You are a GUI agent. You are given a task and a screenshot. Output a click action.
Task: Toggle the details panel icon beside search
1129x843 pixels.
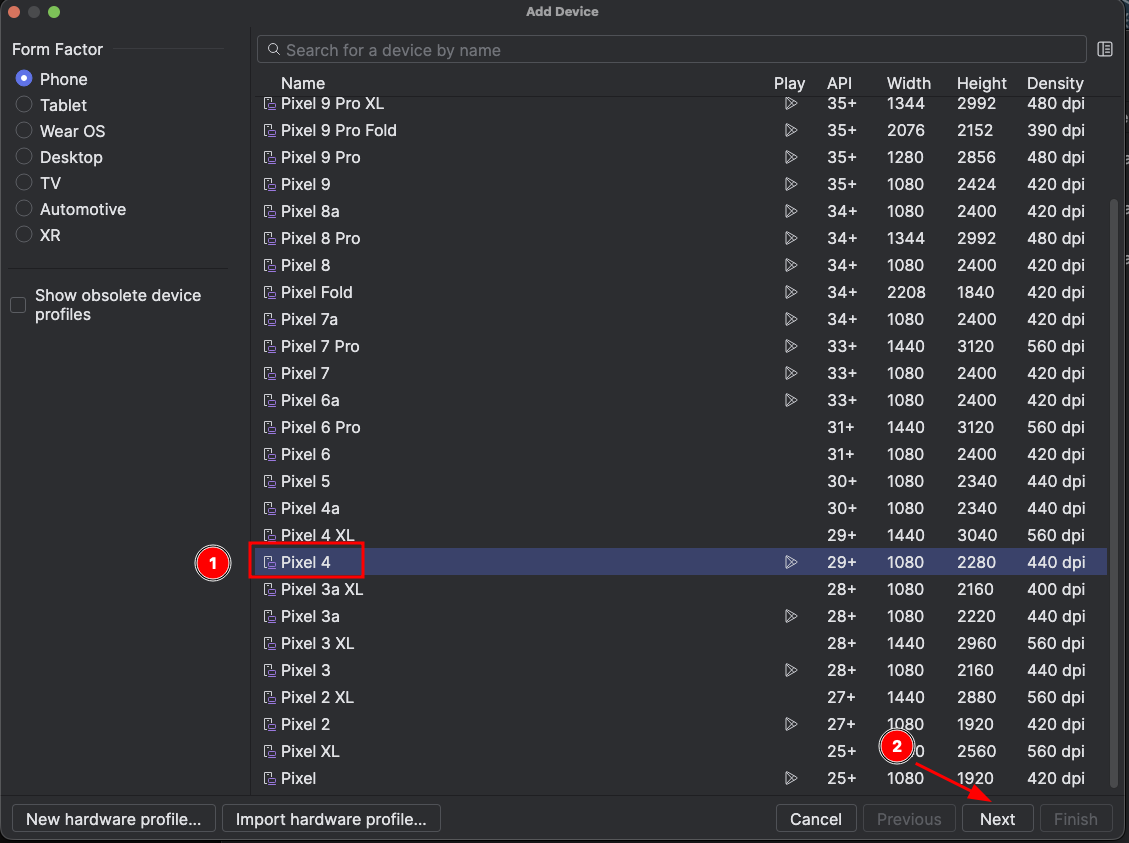(1105, 49)
